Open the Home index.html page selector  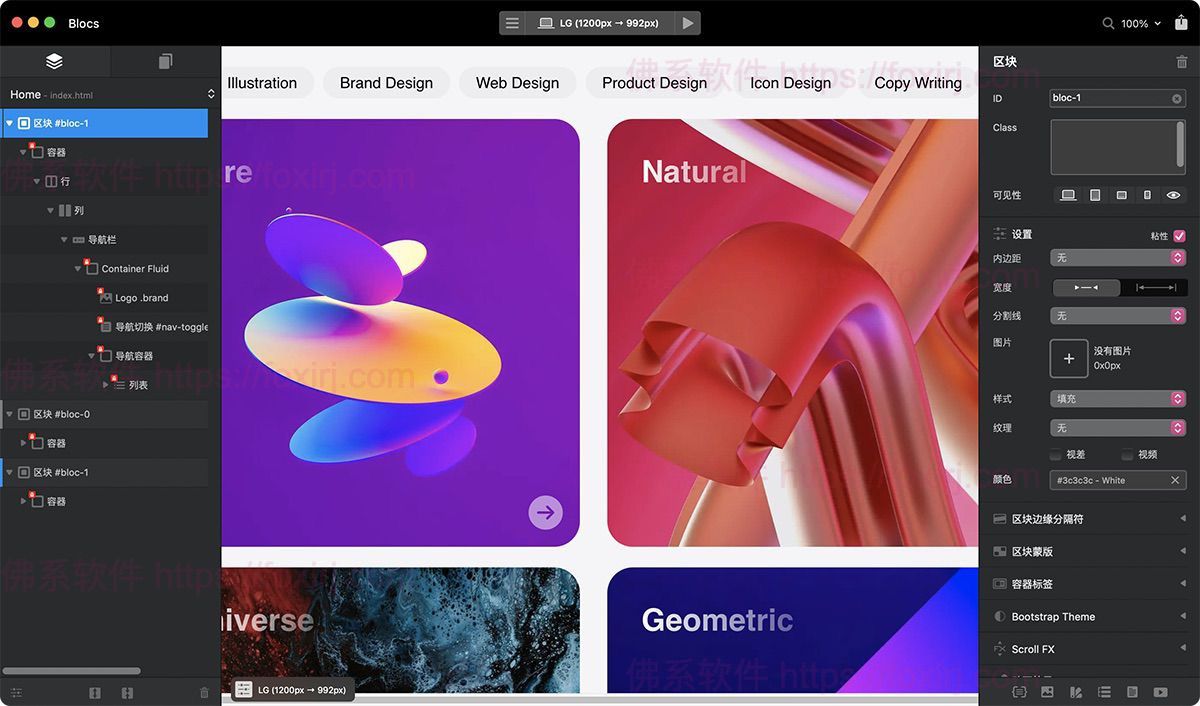111,95
